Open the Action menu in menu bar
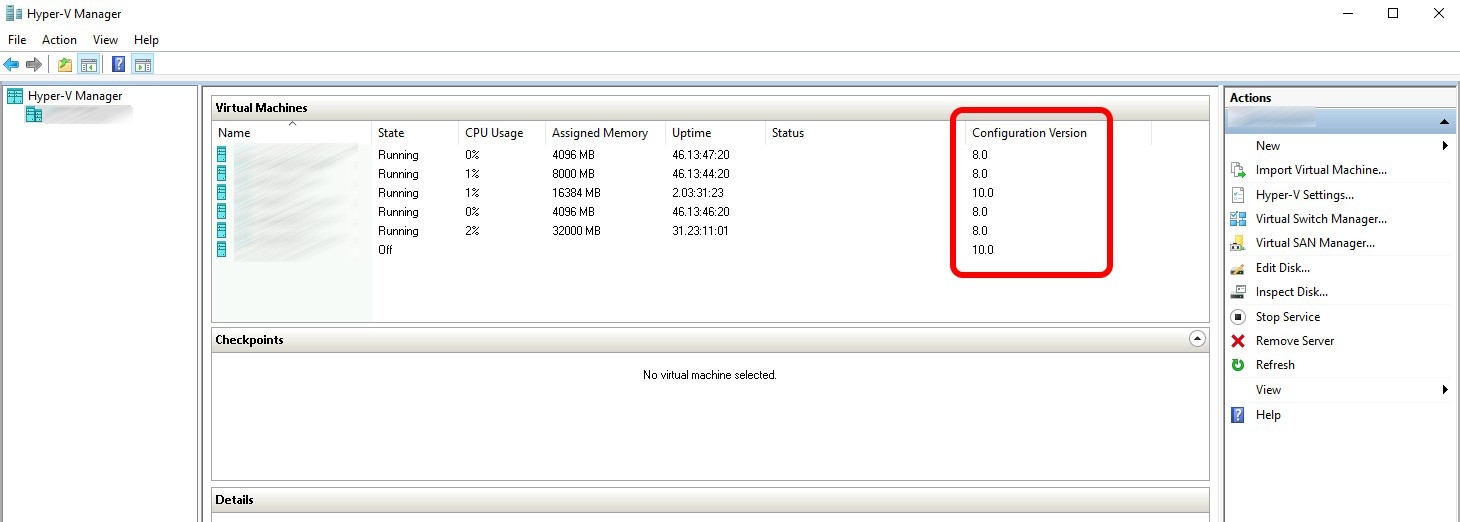 59,40
